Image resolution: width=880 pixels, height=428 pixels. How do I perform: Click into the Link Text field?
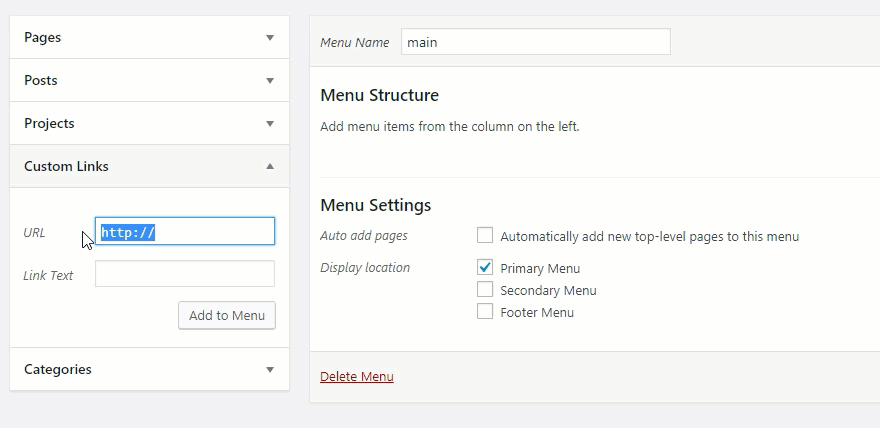(184, 274)
